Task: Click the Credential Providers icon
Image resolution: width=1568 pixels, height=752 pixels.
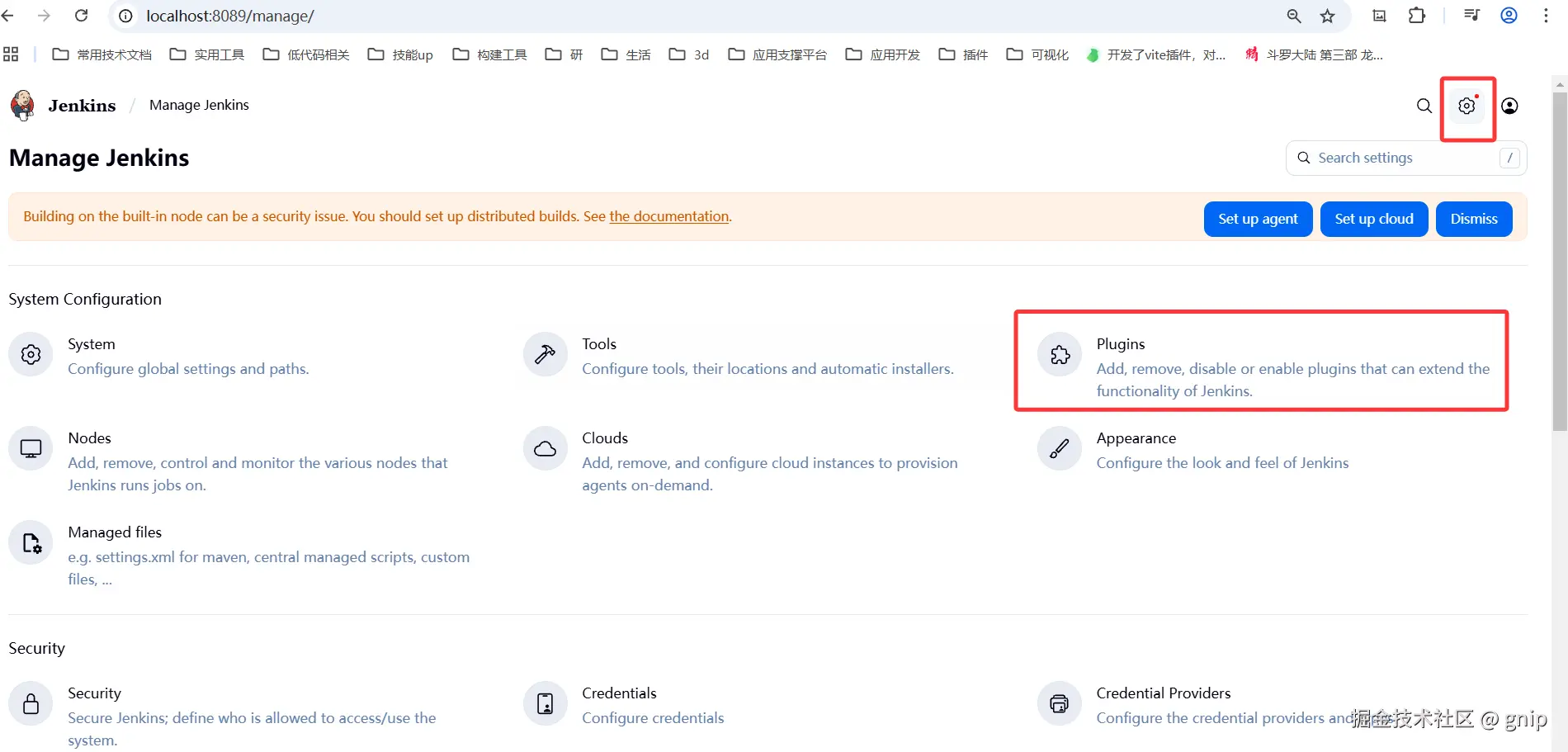Action: click(1060, 704)
